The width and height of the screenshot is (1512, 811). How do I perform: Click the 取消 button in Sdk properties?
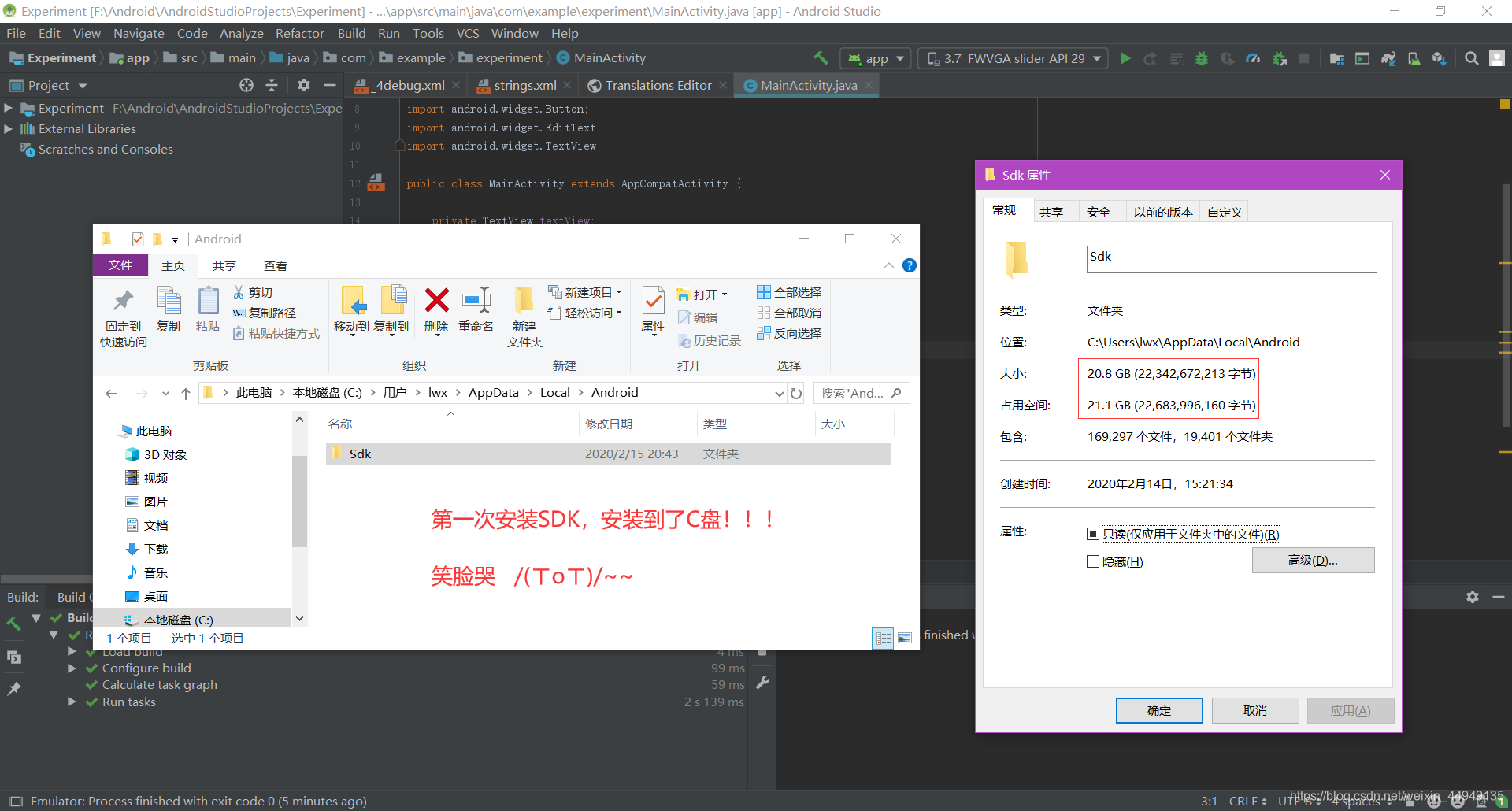[1255, 710]
